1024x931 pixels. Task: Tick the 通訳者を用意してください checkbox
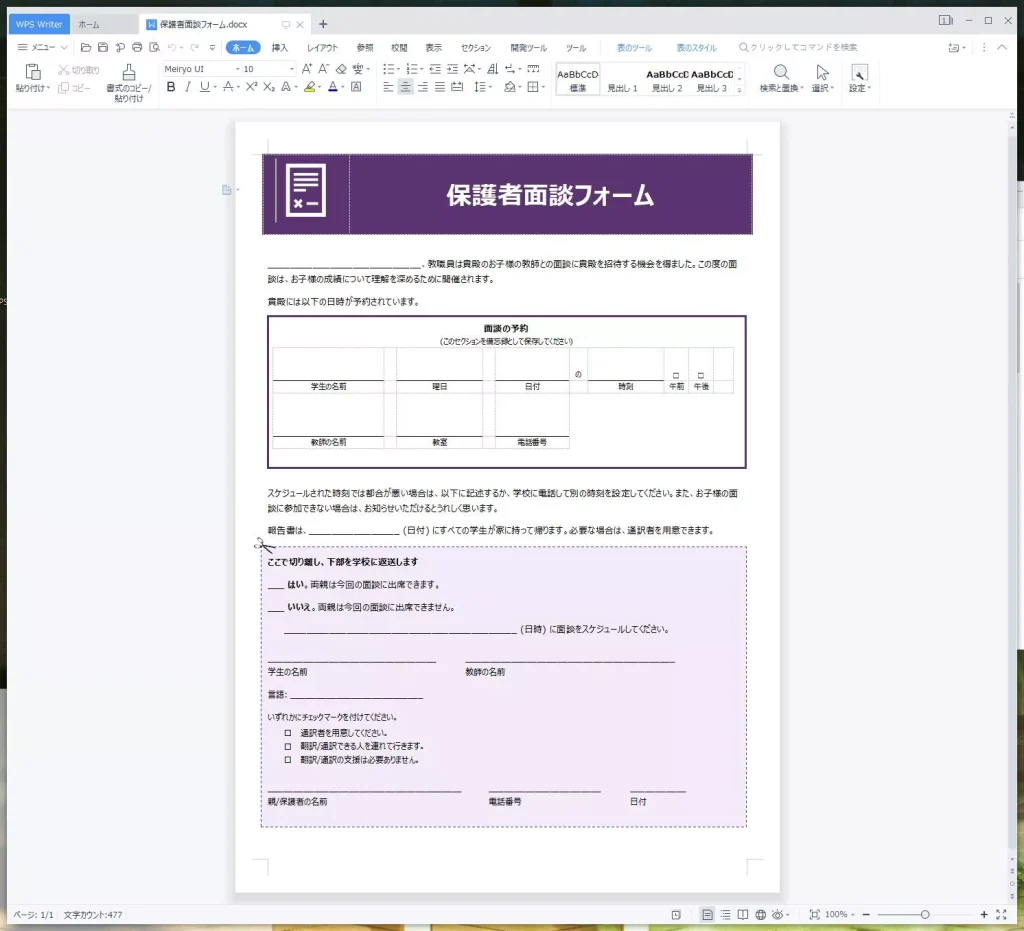(288, 733)
